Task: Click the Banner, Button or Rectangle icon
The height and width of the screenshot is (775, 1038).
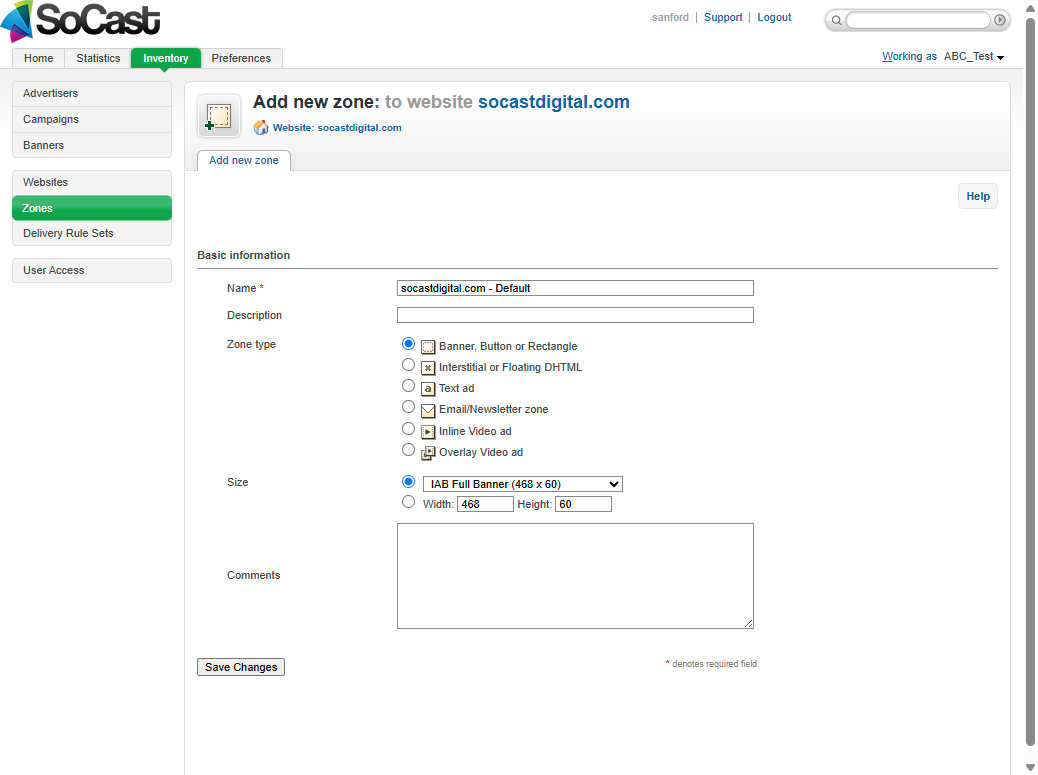Action: coord(428,347)
